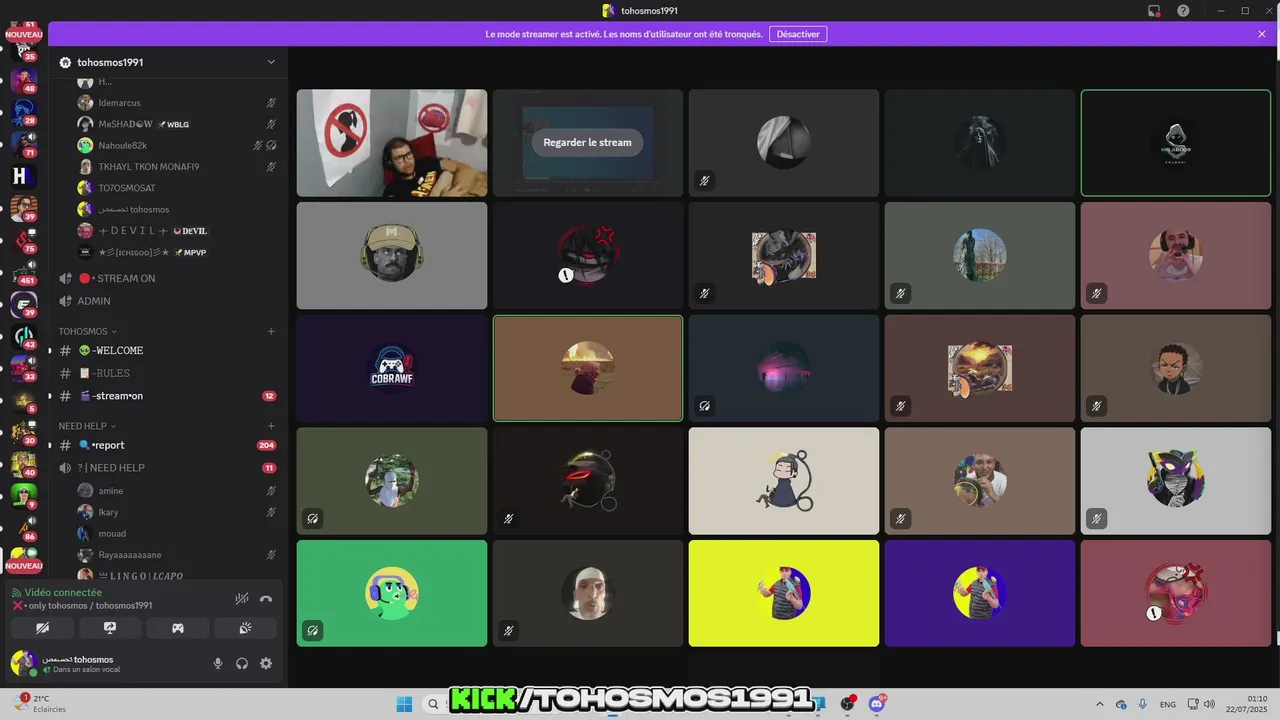Select user TKHAYL TKON MONAFI9
This screenshot has height=720, width=1280.
click(177, 167)
